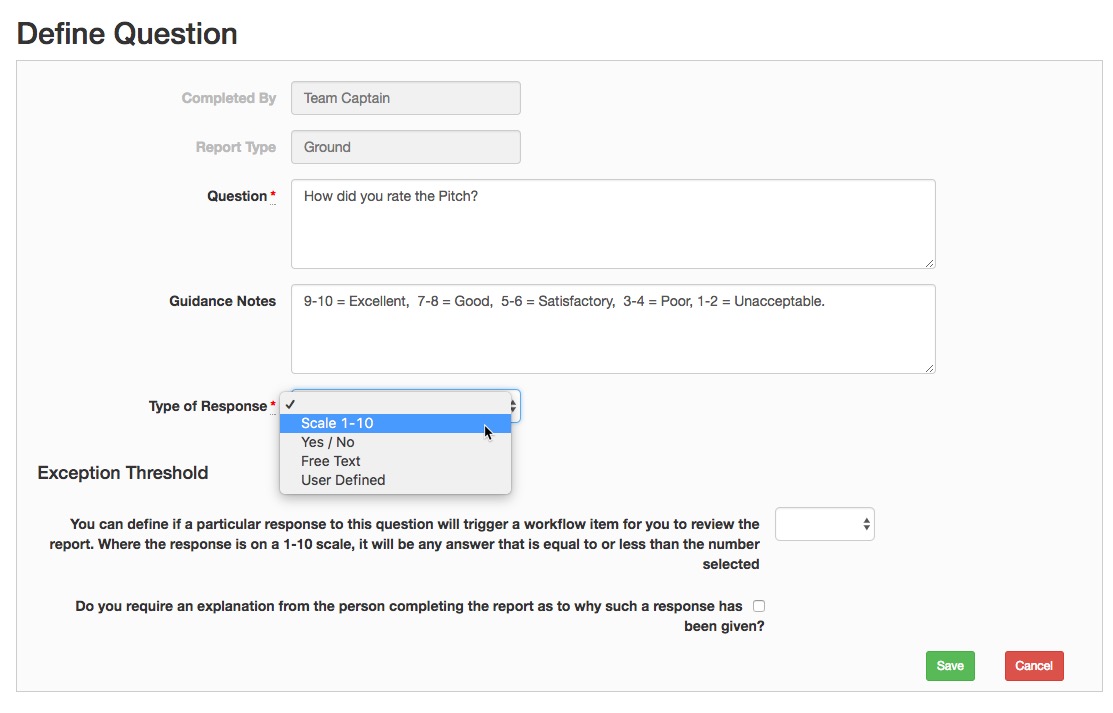Screen dimensions: 1113x713
Task: Click the Define Question heading
Action: [x=127, y=33]
